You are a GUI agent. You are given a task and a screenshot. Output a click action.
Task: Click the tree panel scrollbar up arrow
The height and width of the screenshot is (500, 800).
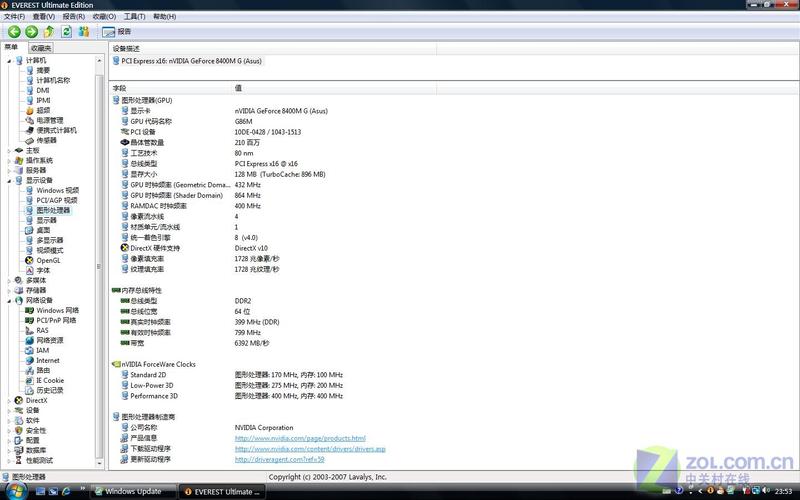click(99, 60)
